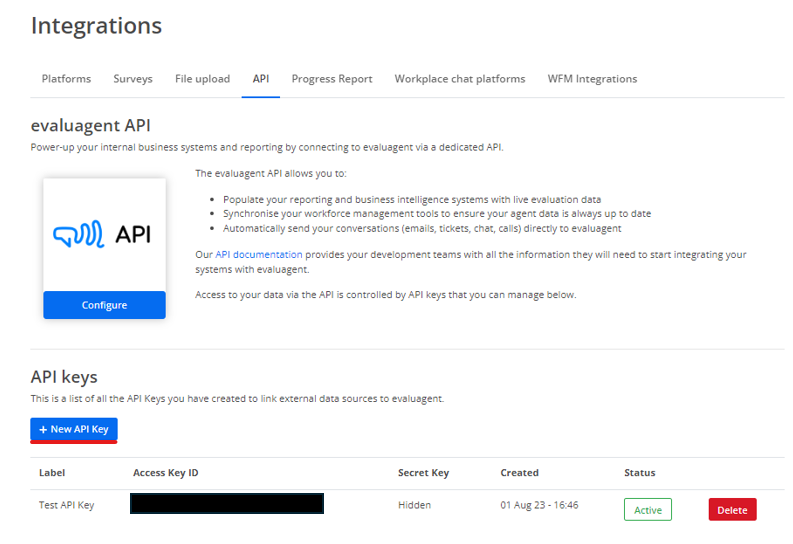Click the created date 01 Aug 23 - 16:46
The height and width of the screenshot is (544, 793).
(539, 505)
